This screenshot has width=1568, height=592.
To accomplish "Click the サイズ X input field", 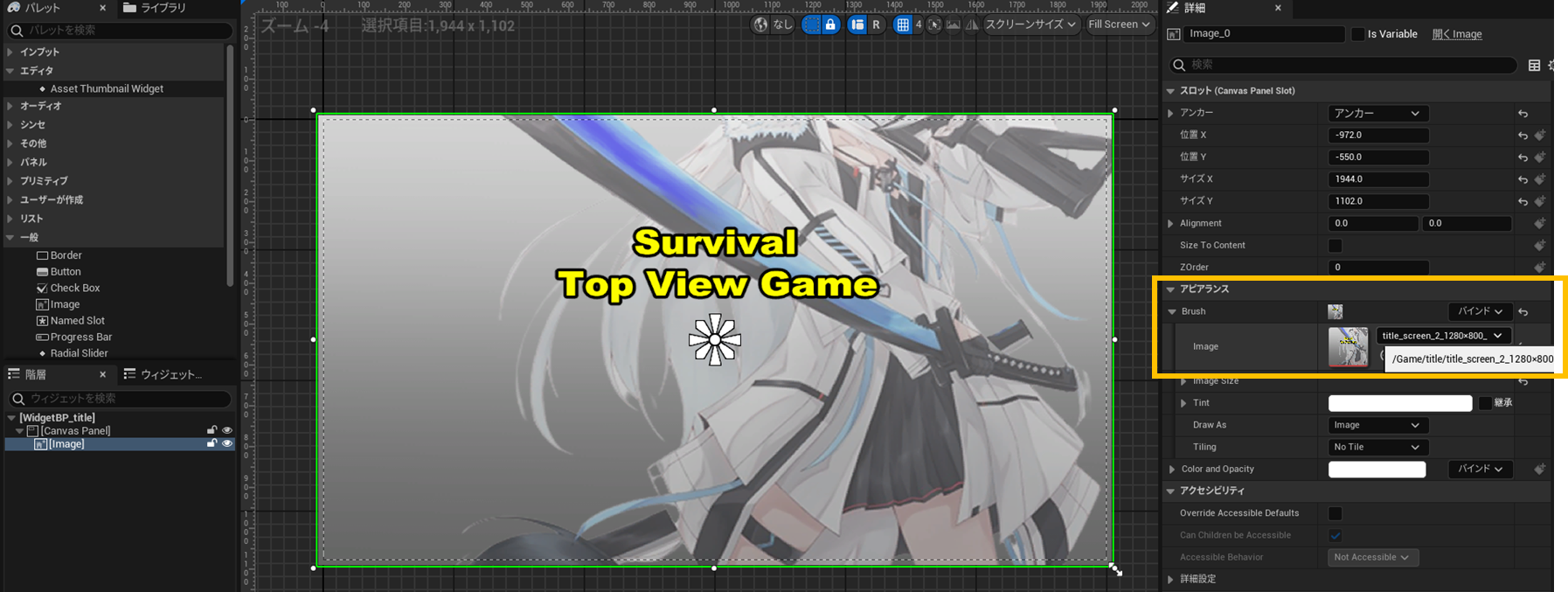I will click(x=1378, y=179).
